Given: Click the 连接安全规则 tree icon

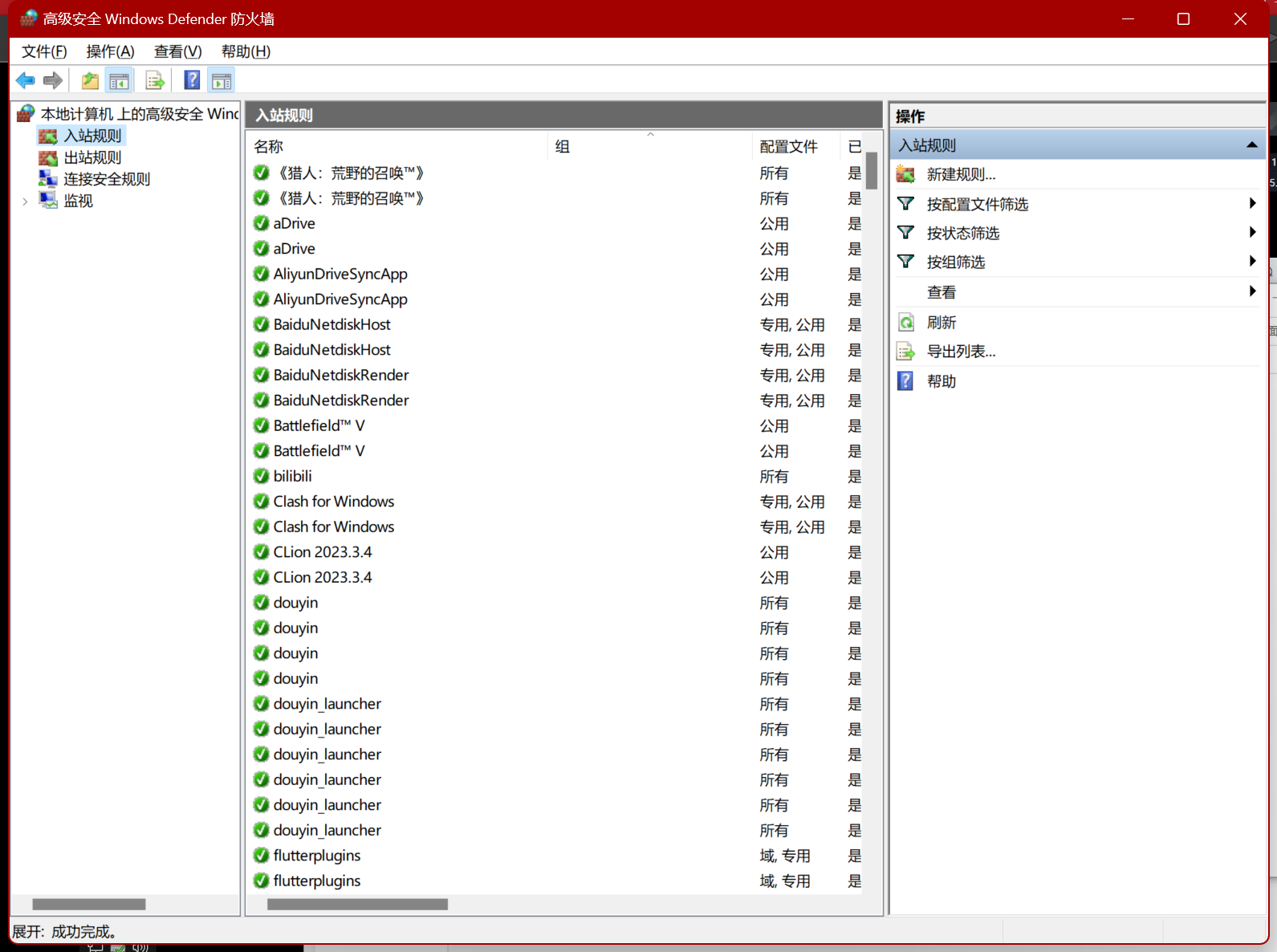Looking at the screenshot, I should (48, 179).
